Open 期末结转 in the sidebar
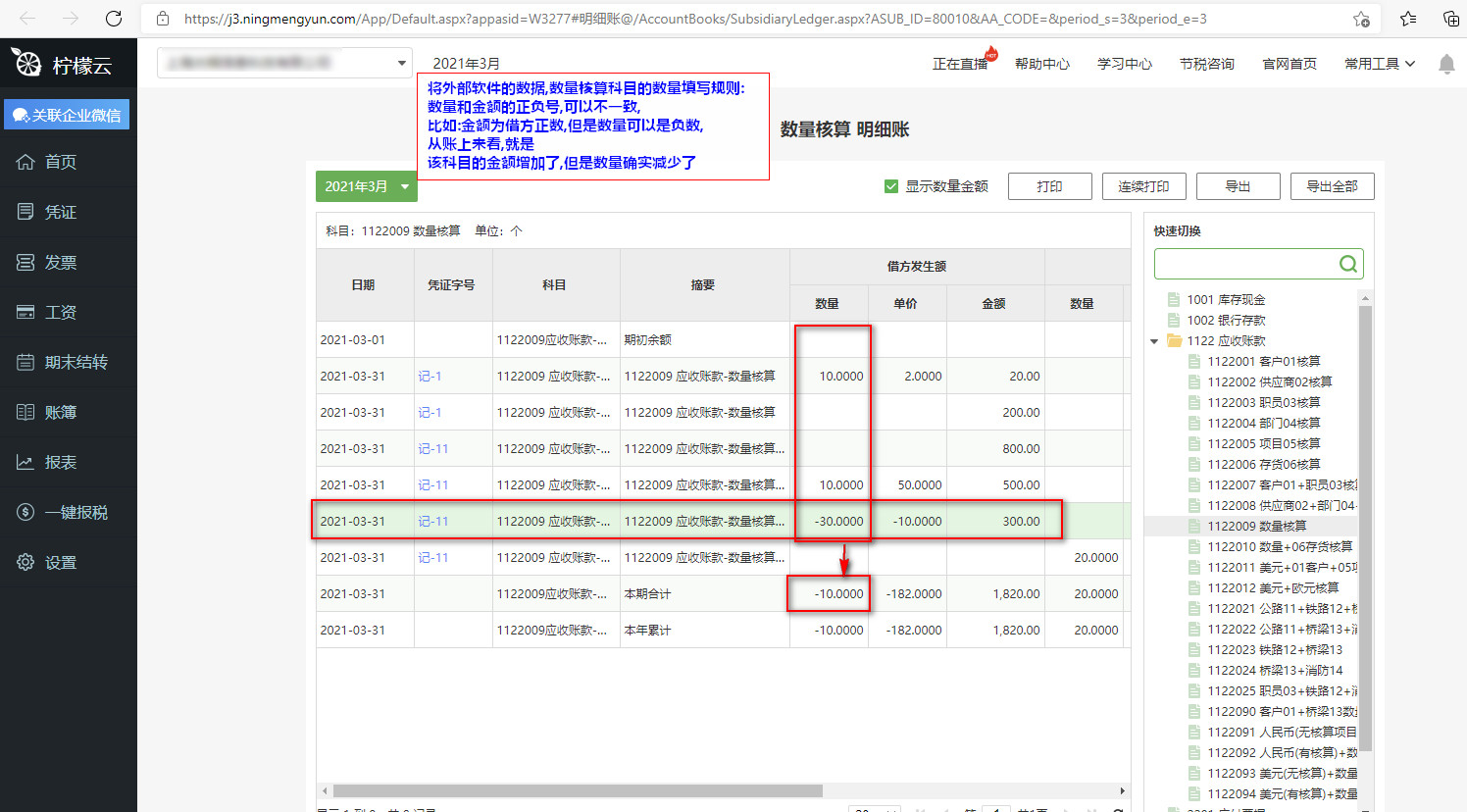This screenshot has height=812, width=1467. (x=76, y=362)
